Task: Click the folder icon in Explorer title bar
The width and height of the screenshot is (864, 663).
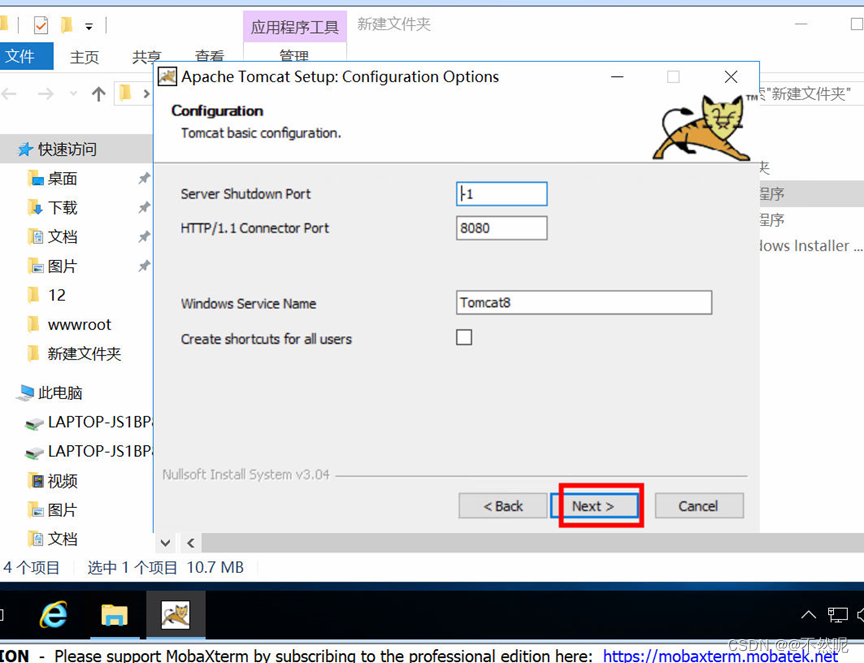Action: tap(4, 24)
